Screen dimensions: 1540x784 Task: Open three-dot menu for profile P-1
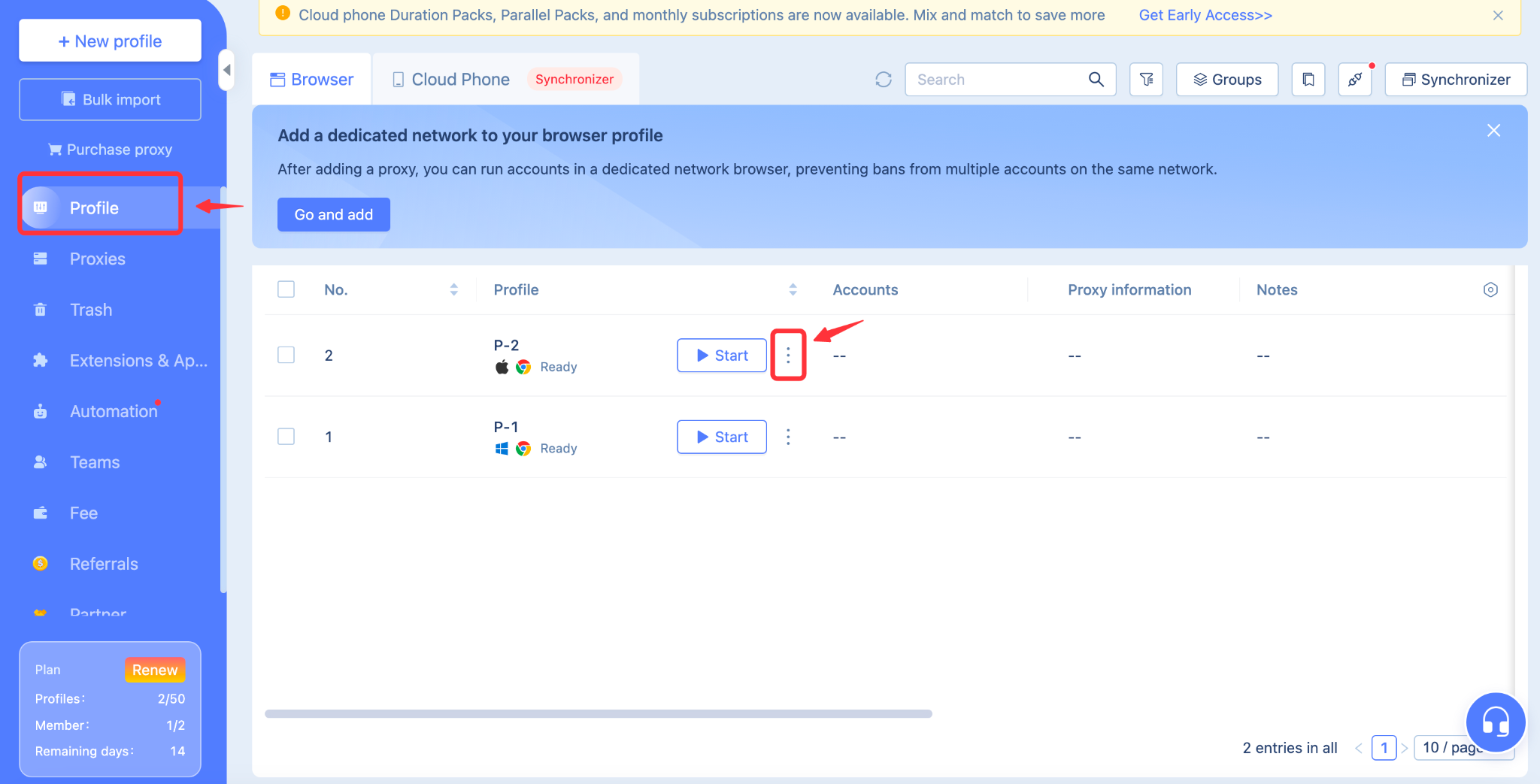coord(788,437)
